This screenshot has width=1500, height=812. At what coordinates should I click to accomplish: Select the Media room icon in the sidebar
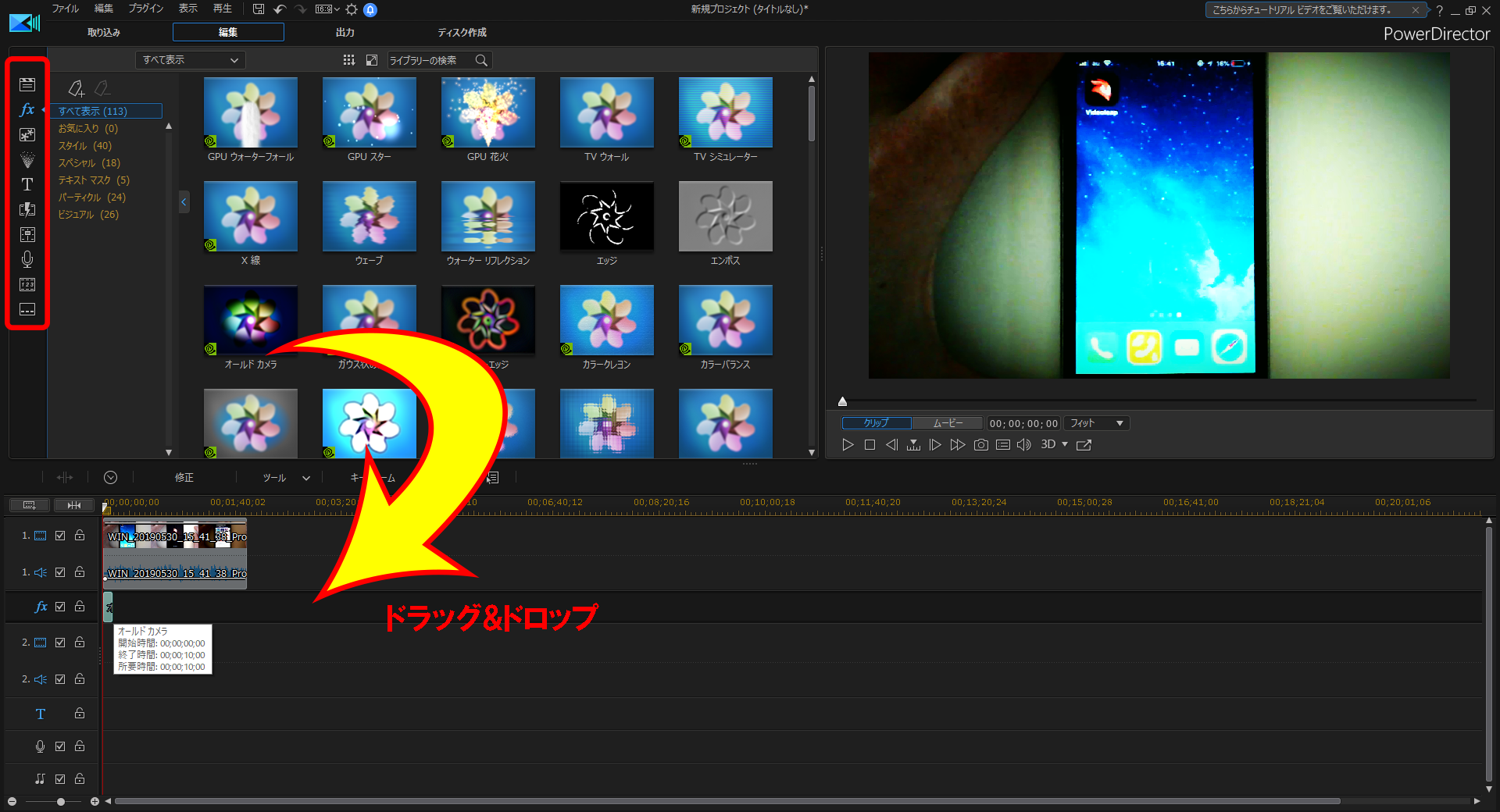tap(27, 84)
